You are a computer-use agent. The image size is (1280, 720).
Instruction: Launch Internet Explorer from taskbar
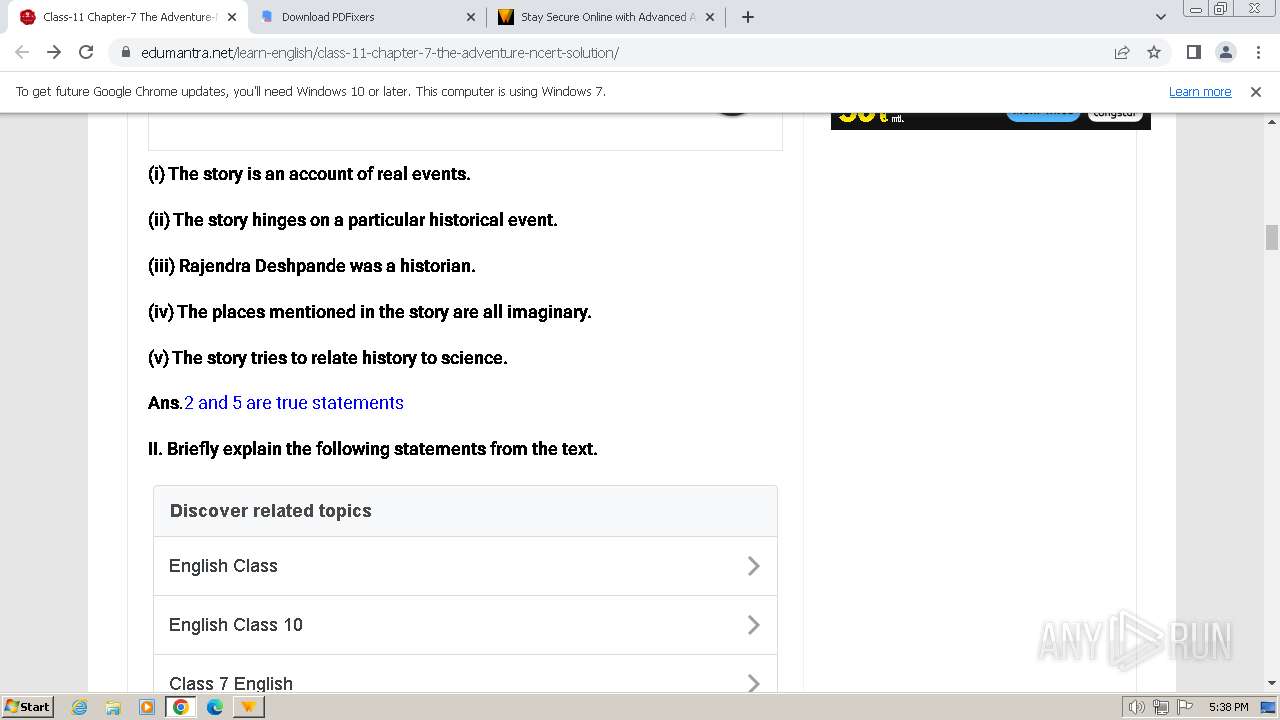[80, 707]
